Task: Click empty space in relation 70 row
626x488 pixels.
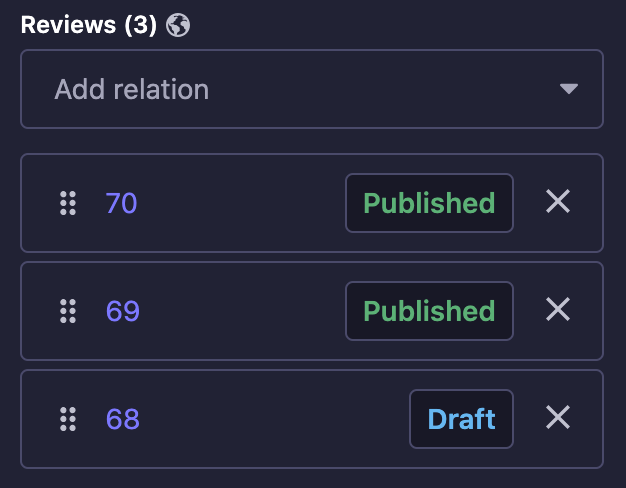Action: (240, 203)
